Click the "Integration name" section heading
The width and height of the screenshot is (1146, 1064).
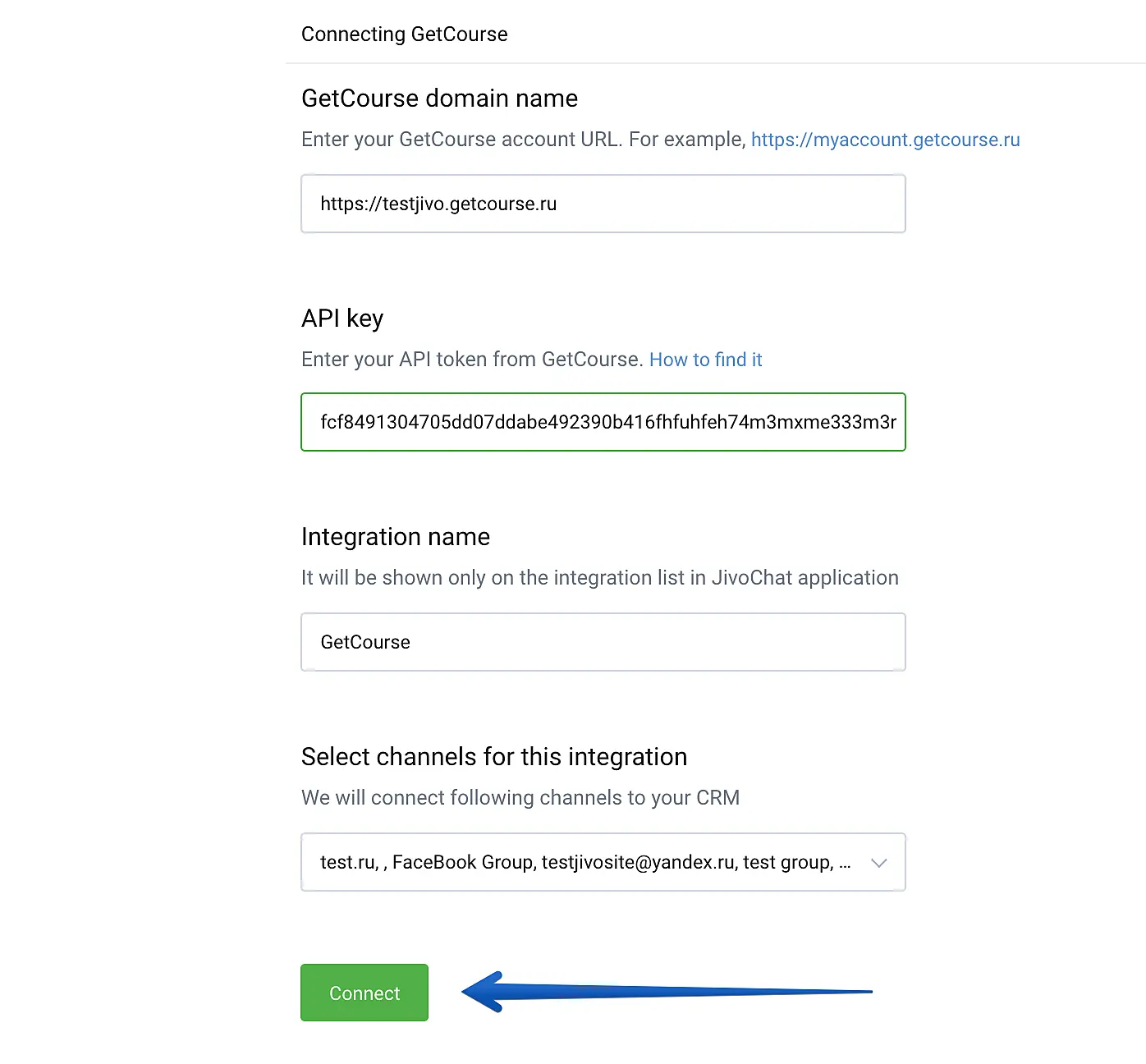(396, 537)
